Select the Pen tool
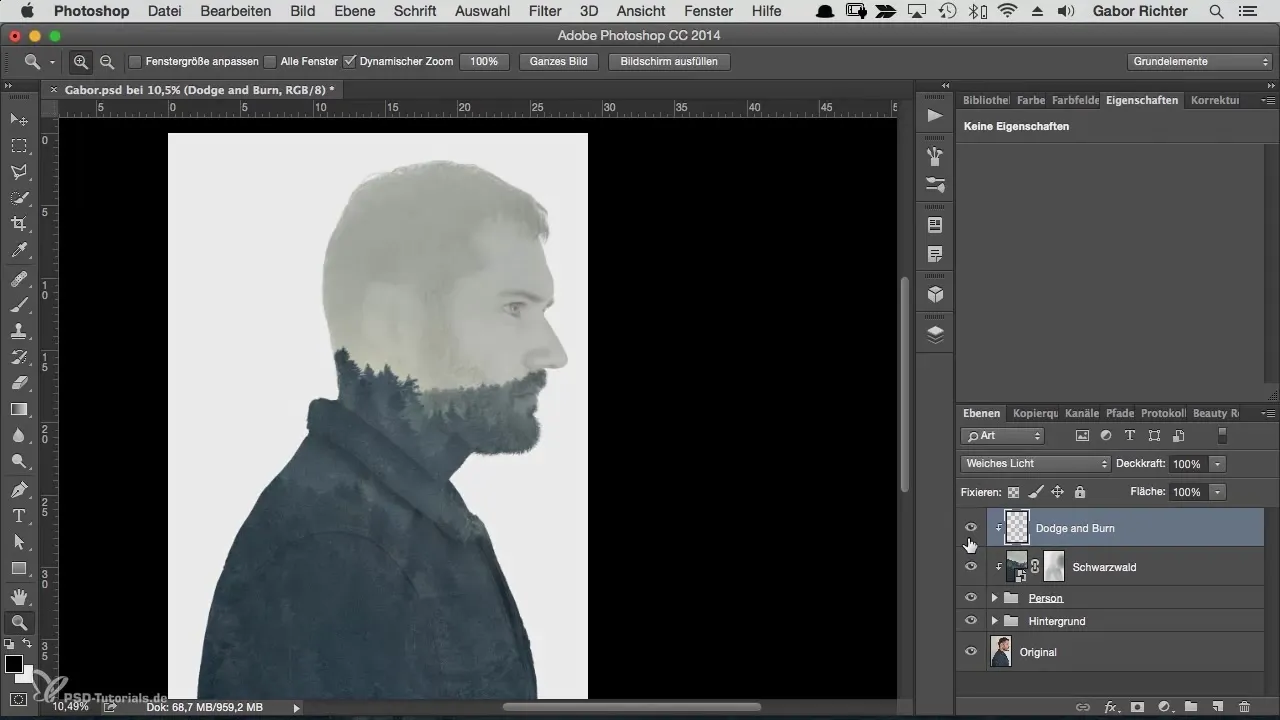This screenshot has width=1280, height=720. pos(19,490)
